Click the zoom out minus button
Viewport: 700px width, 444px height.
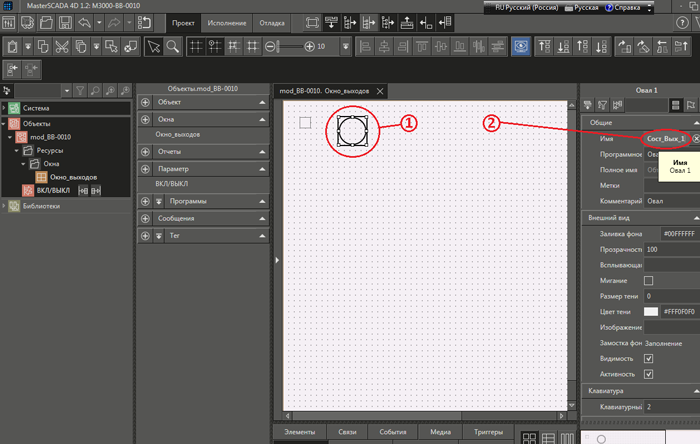pyautogui.click(x=271, y=46)
